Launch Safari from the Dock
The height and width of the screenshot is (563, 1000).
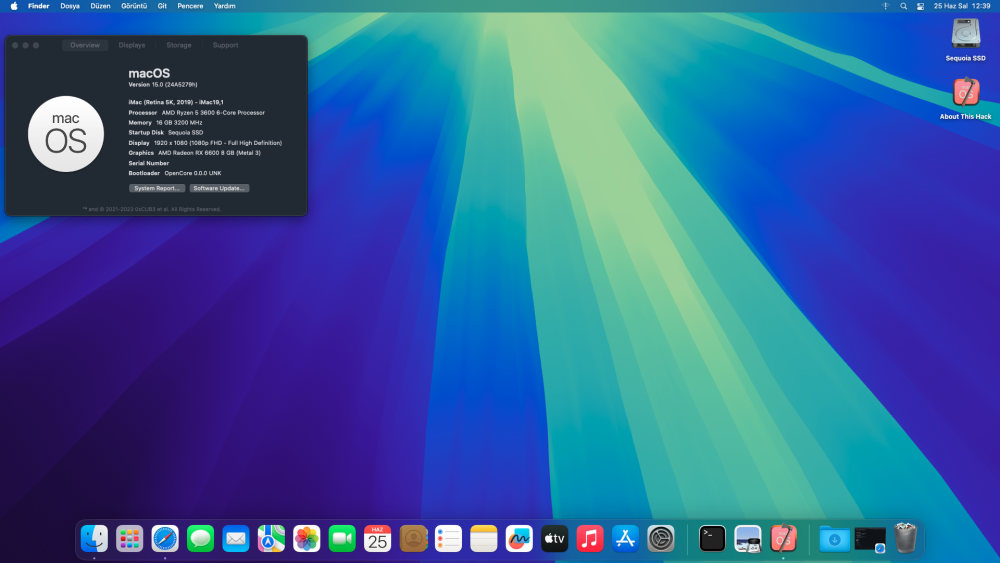click(x=165, y=539)
